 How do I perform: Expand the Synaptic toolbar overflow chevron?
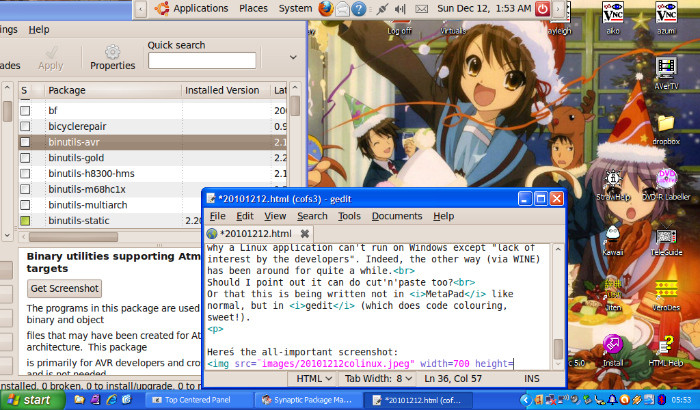[293, 57]
